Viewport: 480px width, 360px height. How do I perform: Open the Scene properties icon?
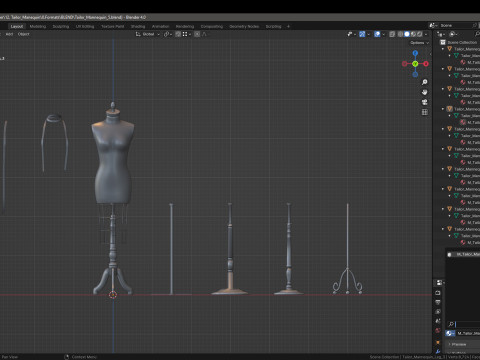coord(438,321)
